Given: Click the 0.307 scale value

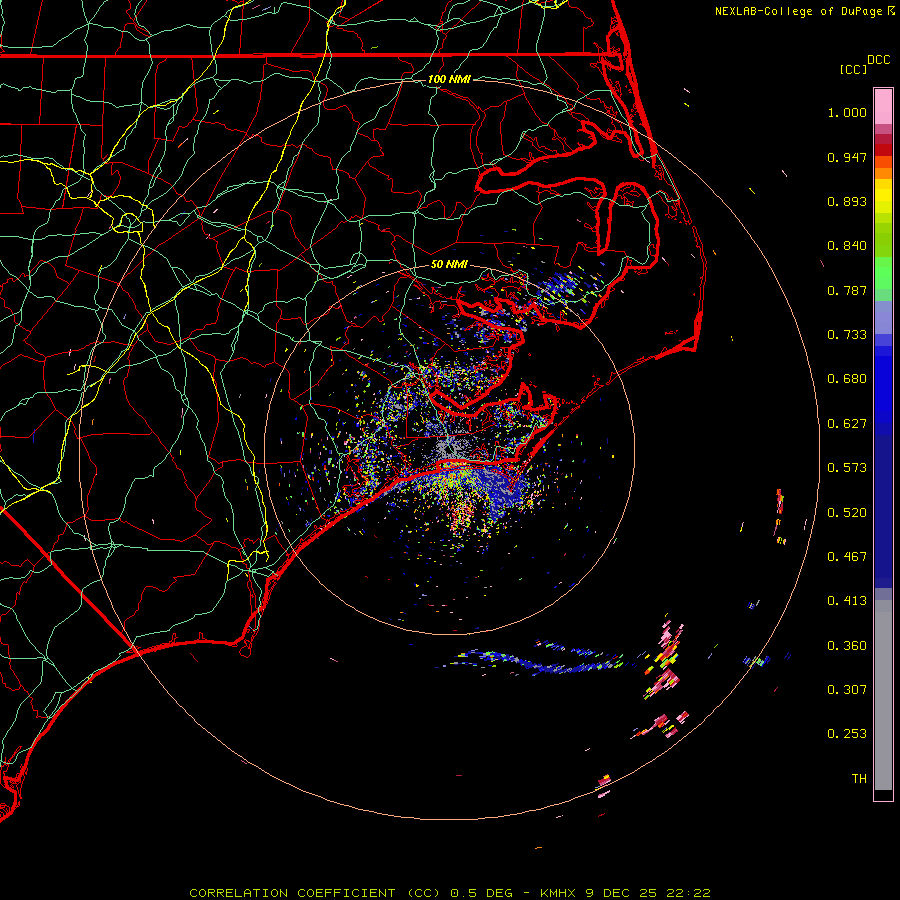Looking at the screenshot, I should pyautogui.click(x=847, y=690).
